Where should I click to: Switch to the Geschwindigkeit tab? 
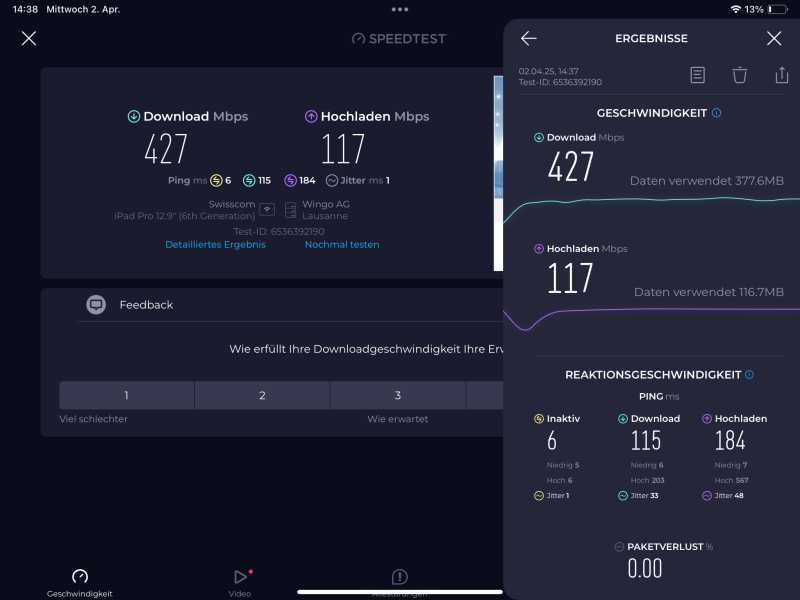[x=80, y=582]
